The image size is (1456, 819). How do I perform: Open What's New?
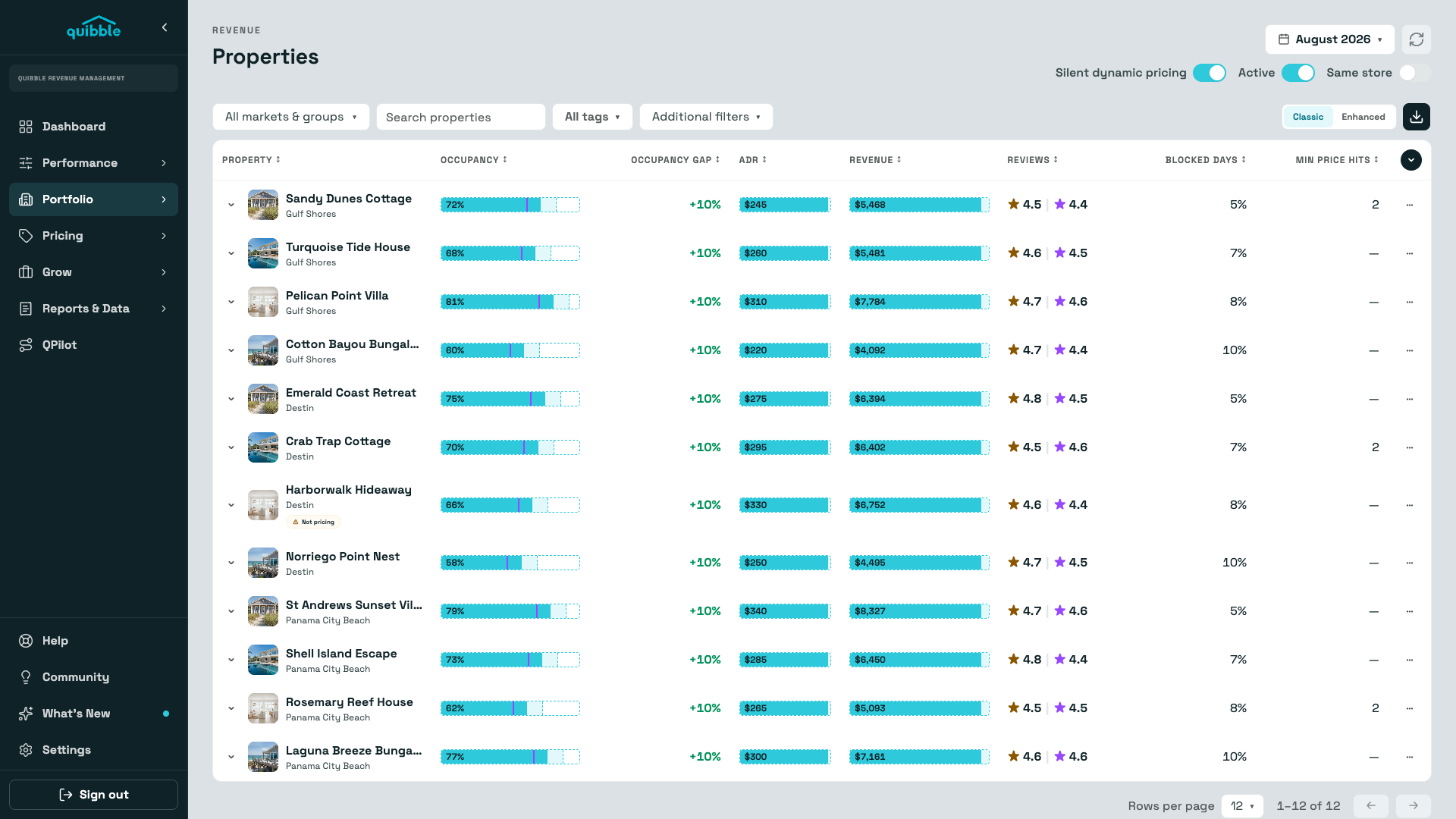click(x=93, y=714)
